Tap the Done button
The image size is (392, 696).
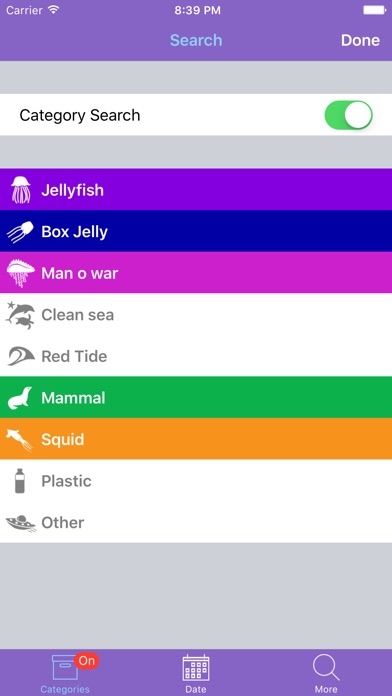[x=360, y=40]
